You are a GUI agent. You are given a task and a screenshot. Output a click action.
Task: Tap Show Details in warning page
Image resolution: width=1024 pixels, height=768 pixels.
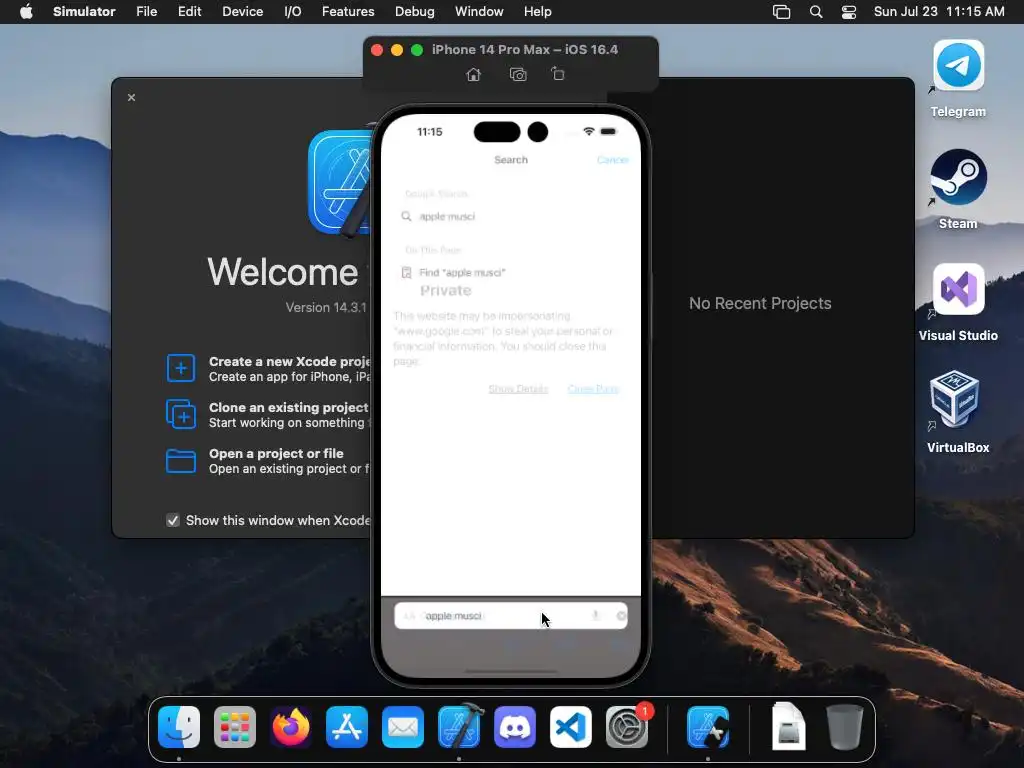pyautogui.click(x=518, y=389)
